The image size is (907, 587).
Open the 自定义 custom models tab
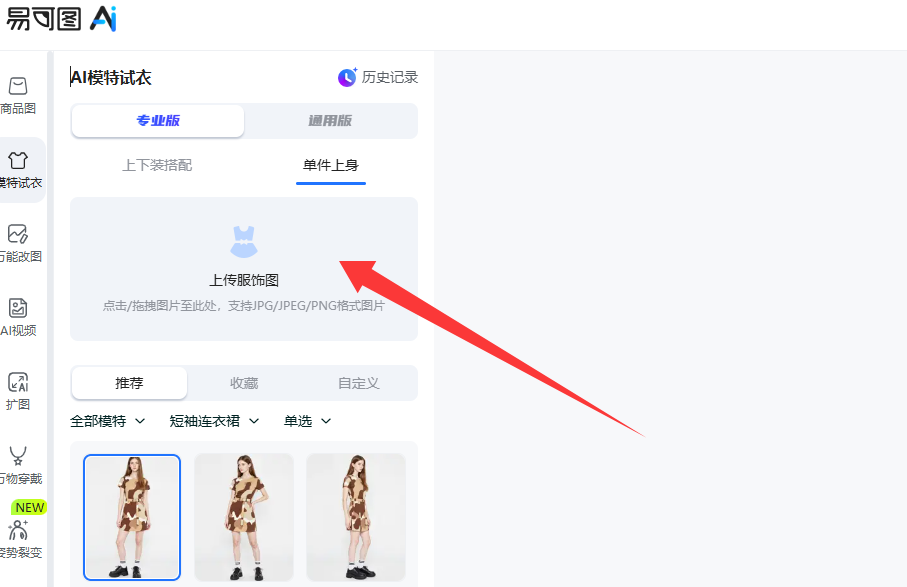click(x=358, y=383)
